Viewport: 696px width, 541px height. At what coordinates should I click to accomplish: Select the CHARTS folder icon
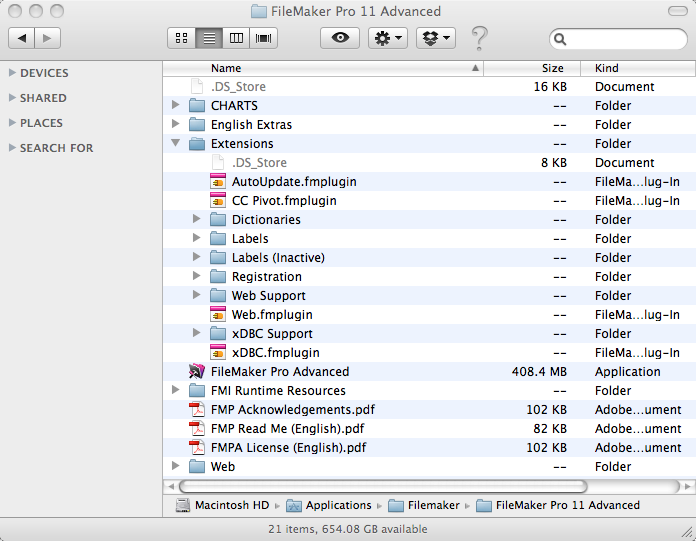pos(197,106)
